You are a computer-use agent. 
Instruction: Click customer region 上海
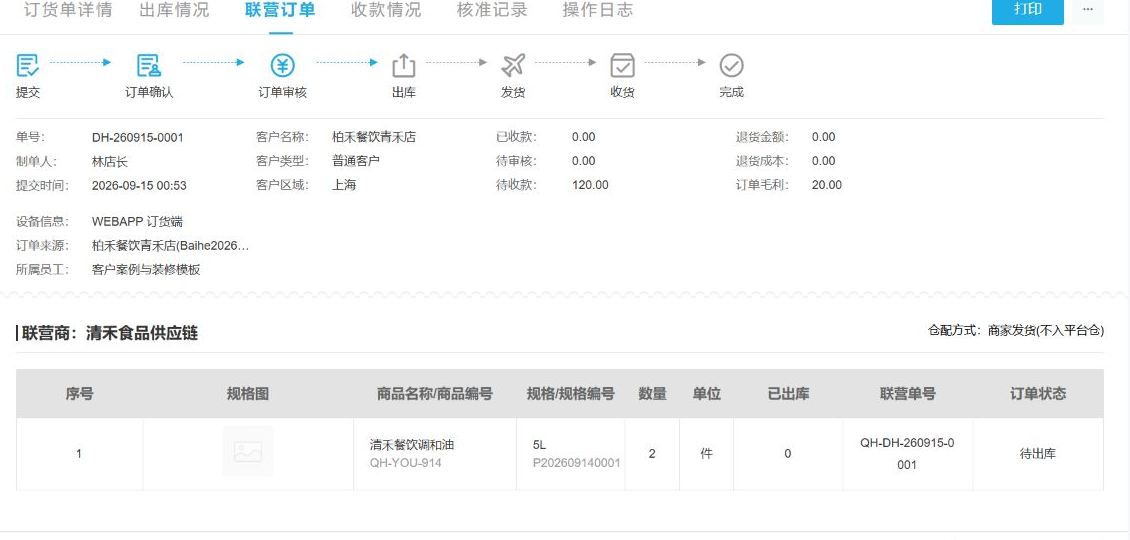coord(344,186)
